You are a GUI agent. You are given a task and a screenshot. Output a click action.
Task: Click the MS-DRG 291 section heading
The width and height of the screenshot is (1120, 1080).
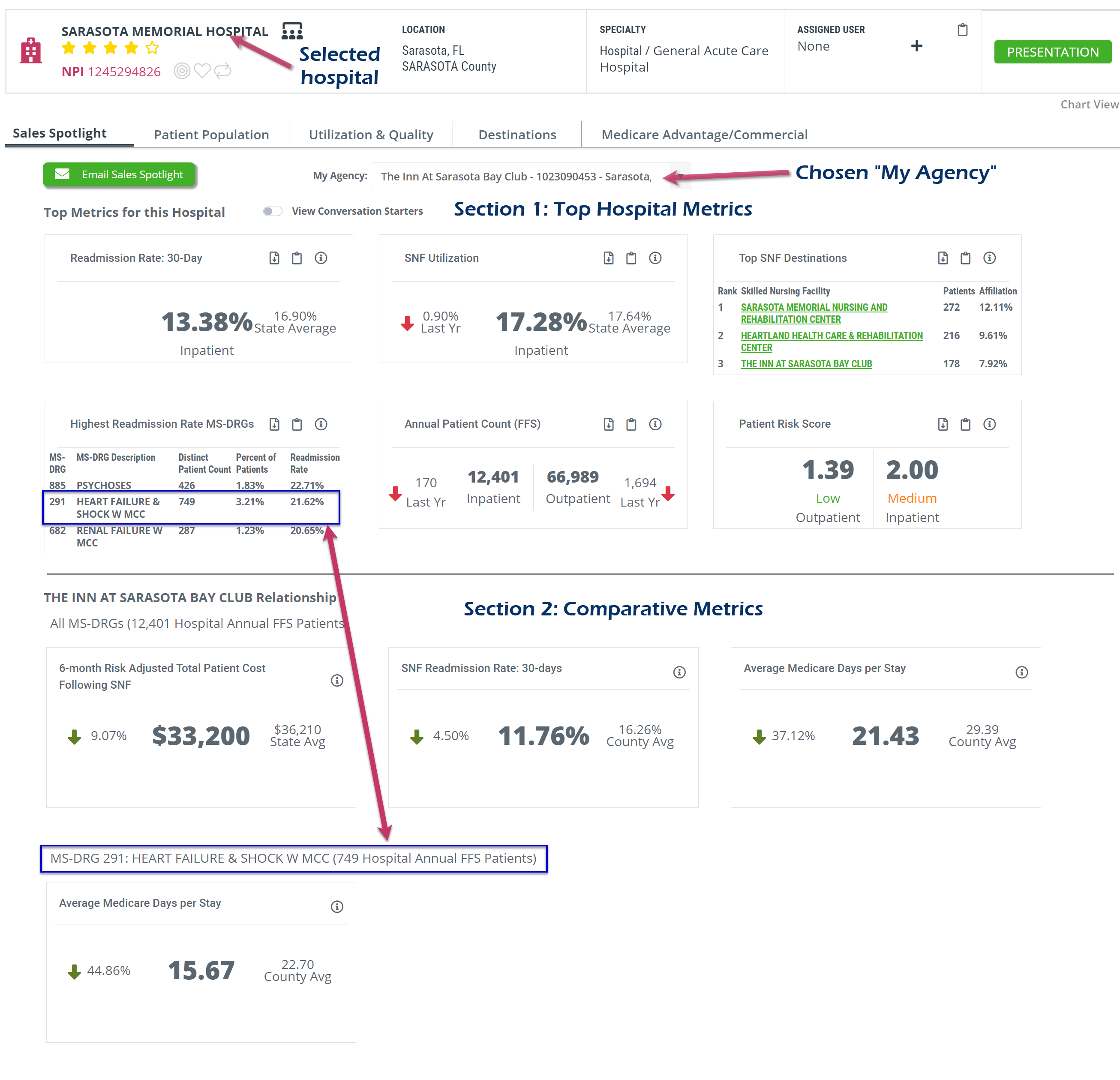point(293,858)
